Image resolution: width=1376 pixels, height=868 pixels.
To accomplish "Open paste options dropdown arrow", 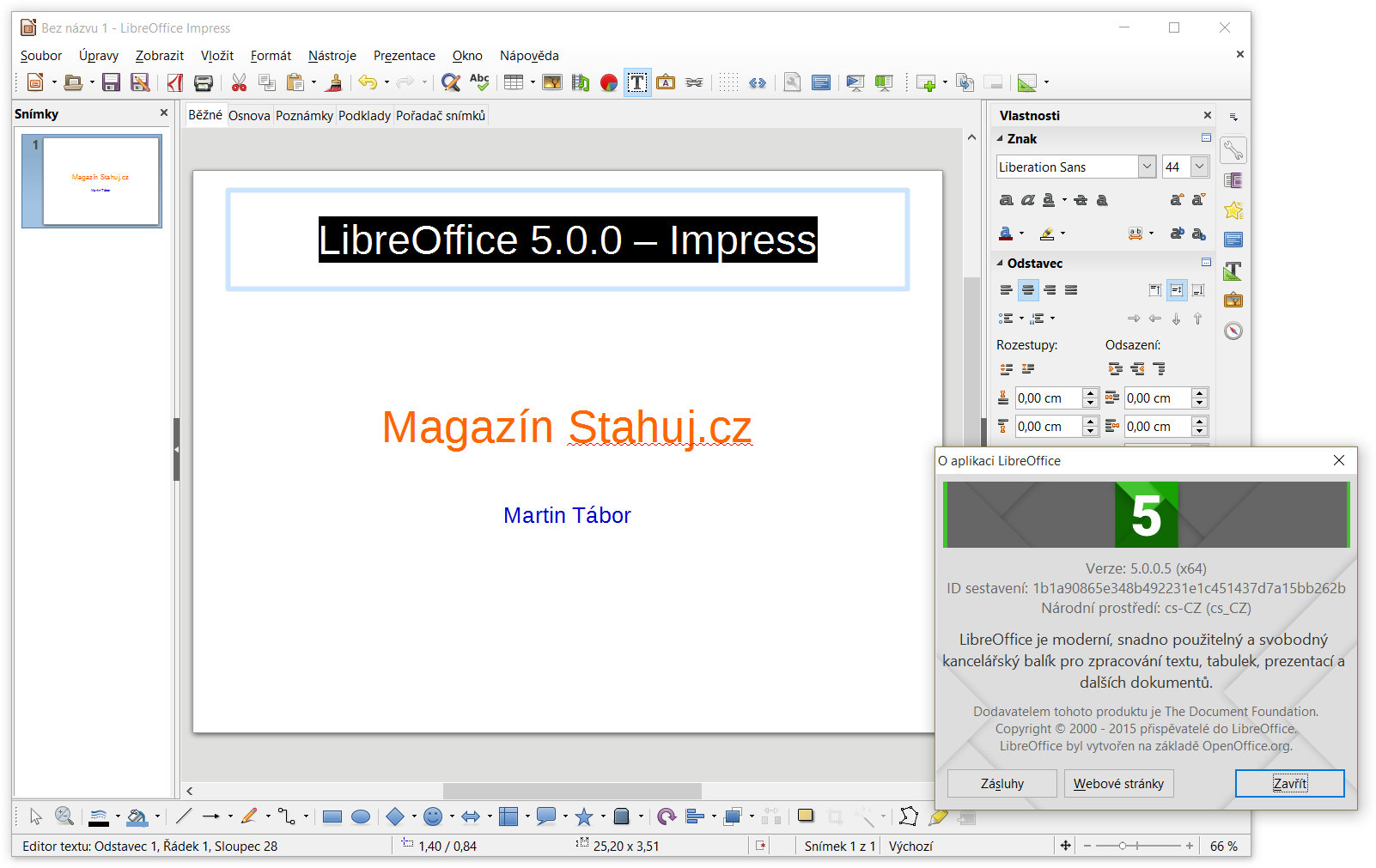I will [x=314, y=82].
